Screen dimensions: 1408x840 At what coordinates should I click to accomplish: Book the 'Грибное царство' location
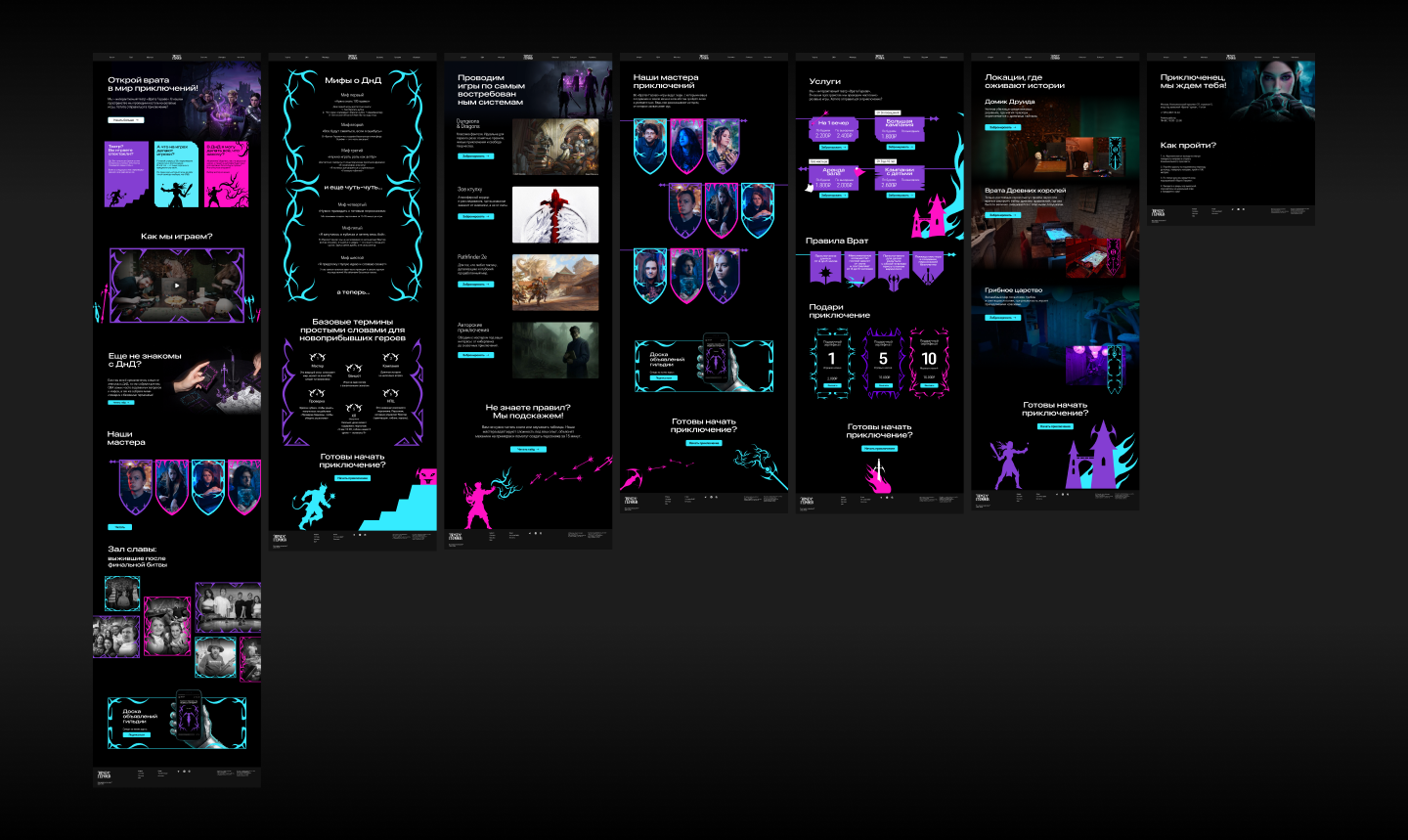coord(1001,317)
